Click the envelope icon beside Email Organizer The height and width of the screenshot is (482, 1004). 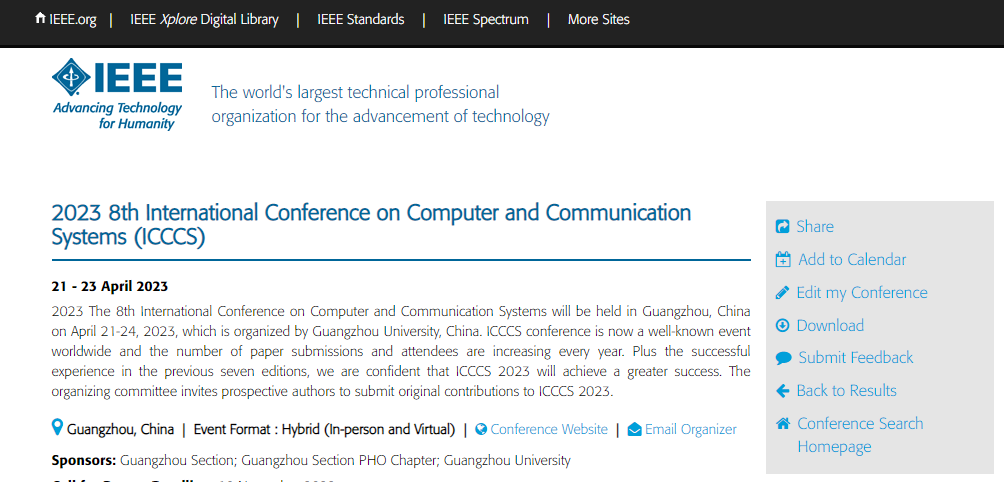pyautogui.click(x=635, y=429)
